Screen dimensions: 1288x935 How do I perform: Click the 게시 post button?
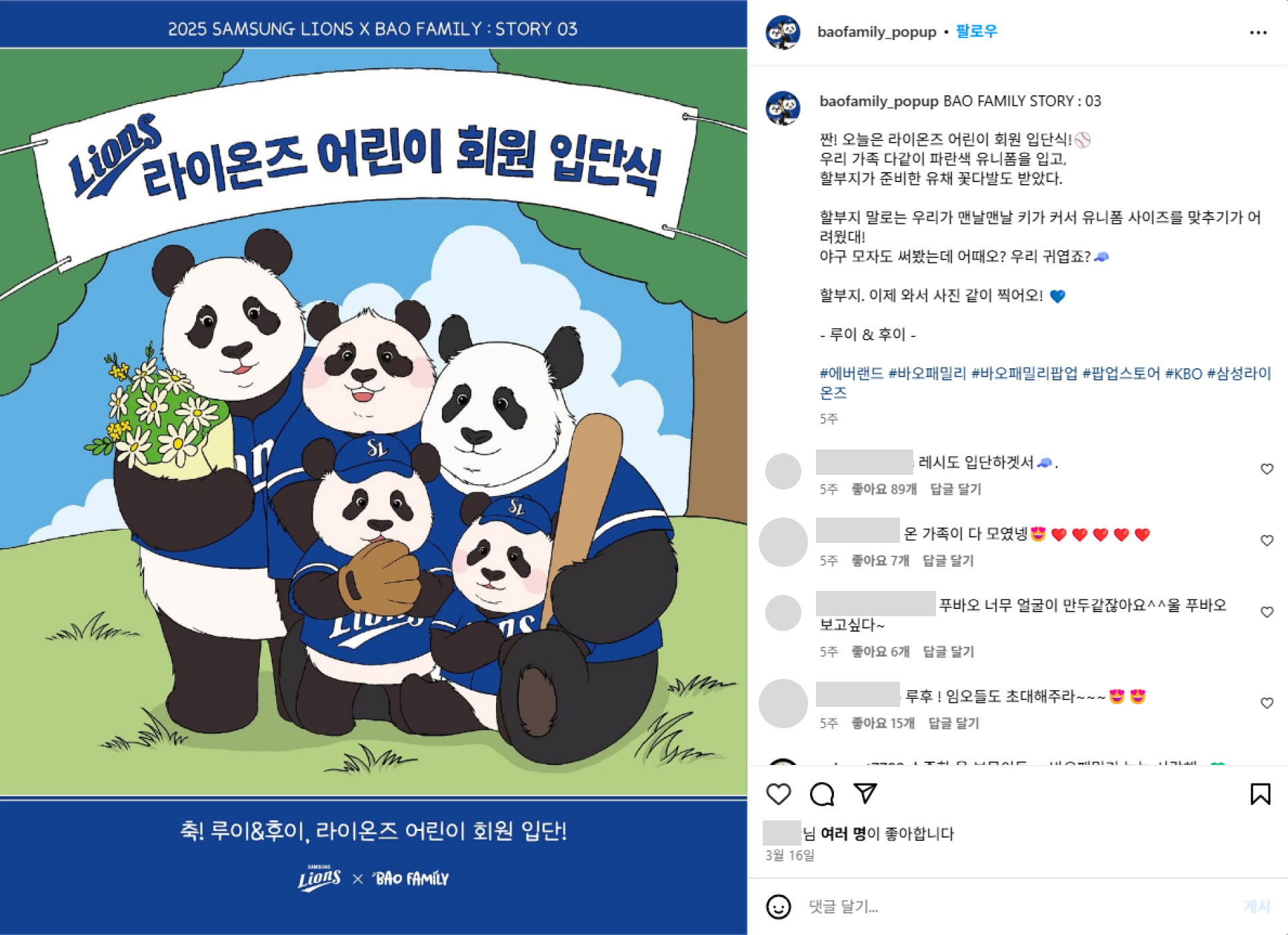pyautogui.click(x=1257, y=906)
